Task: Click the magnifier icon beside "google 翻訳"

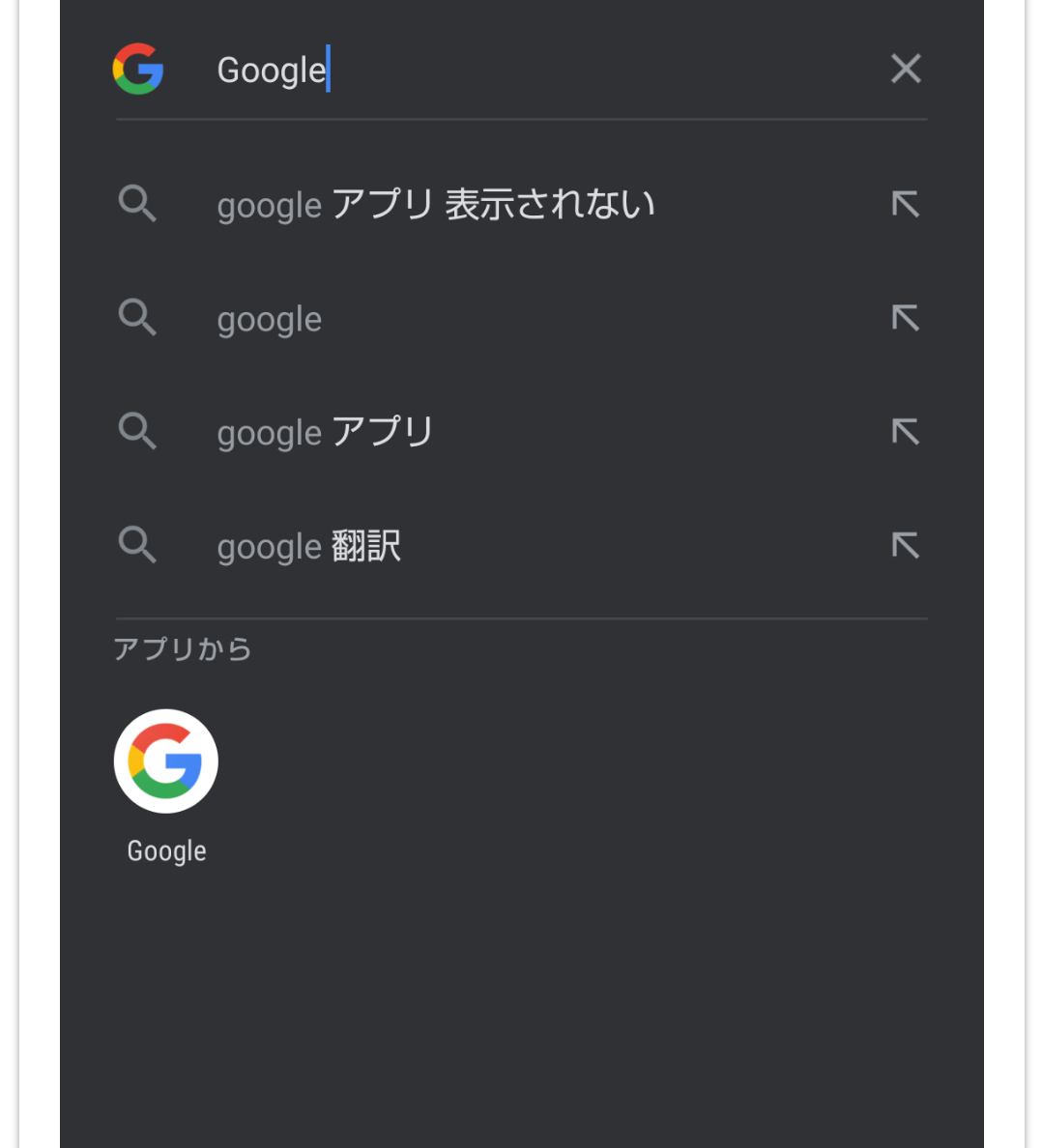Action: (x=137, y=545)
